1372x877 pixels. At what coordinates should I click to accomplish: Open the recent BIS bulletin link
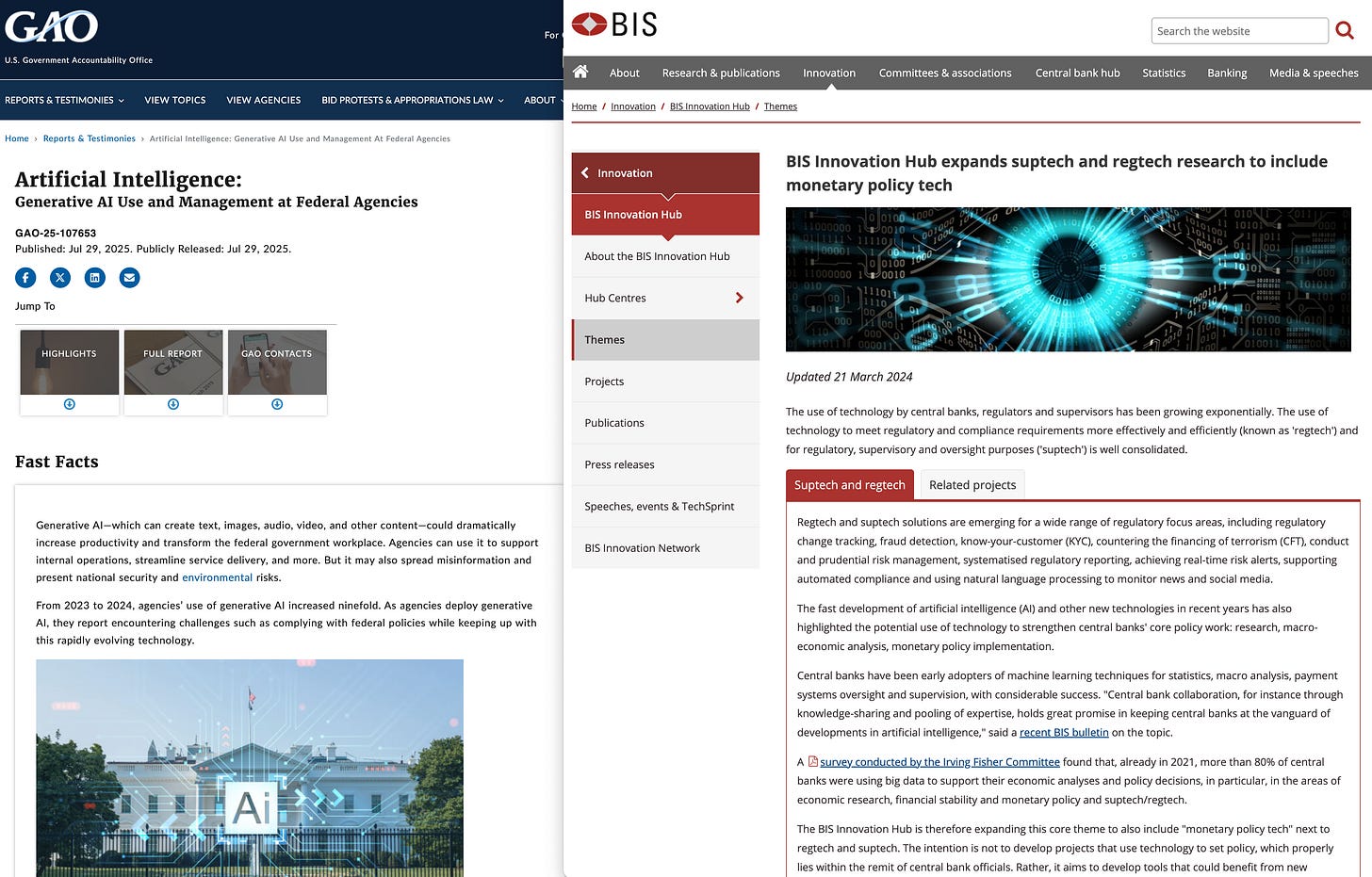pos(1064,732)
